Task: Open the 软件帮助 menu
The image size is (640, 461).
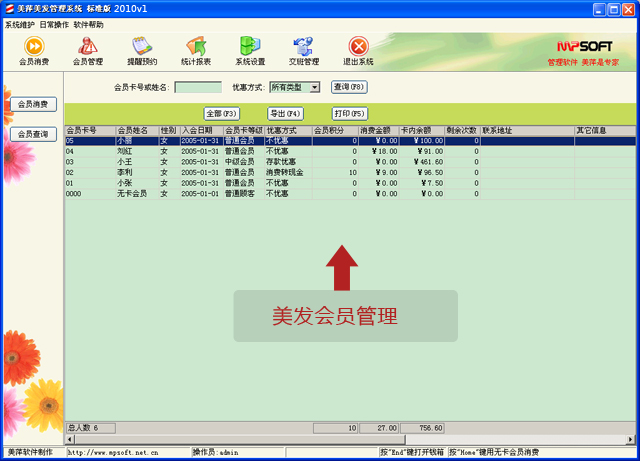Action: tap(88, 24)
